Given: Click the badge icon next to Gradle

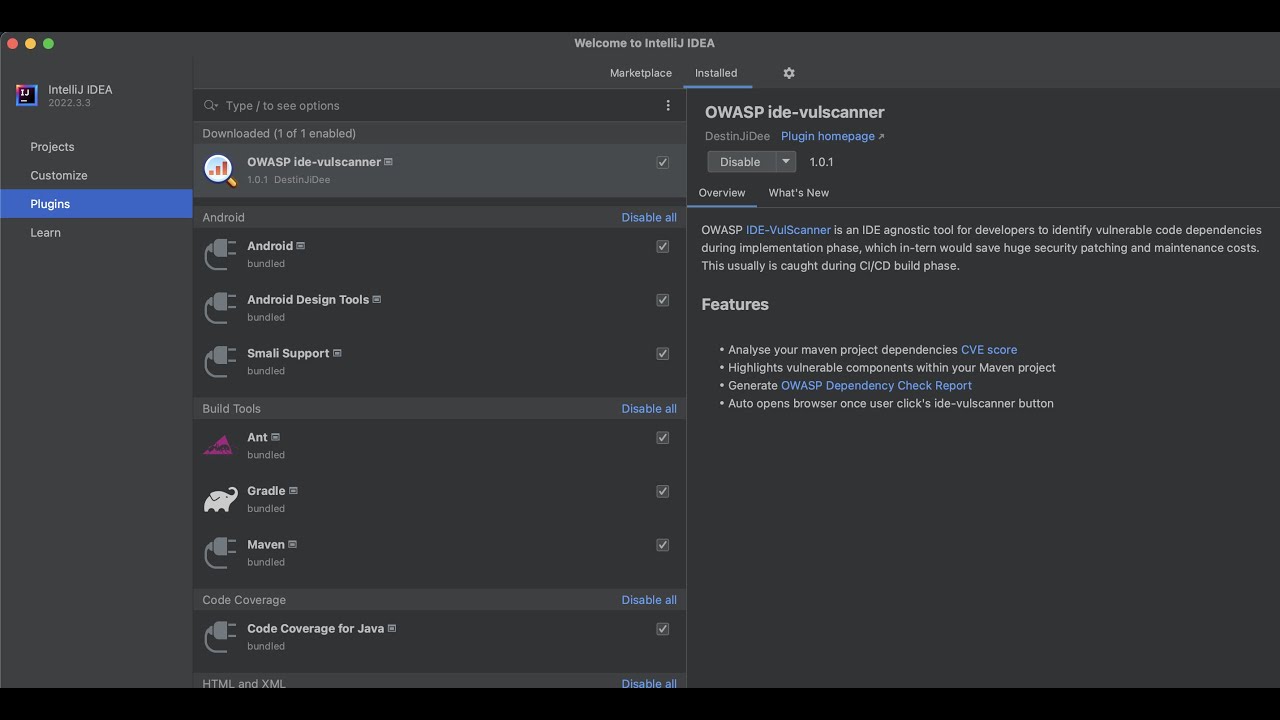Looking at the screenshot, I should click(293, 491).
